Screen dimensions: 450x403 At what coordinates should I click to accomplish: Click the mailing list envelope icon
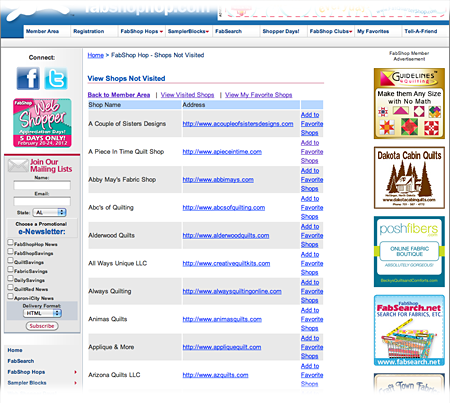pyautogui.click(x=18, y=166)
